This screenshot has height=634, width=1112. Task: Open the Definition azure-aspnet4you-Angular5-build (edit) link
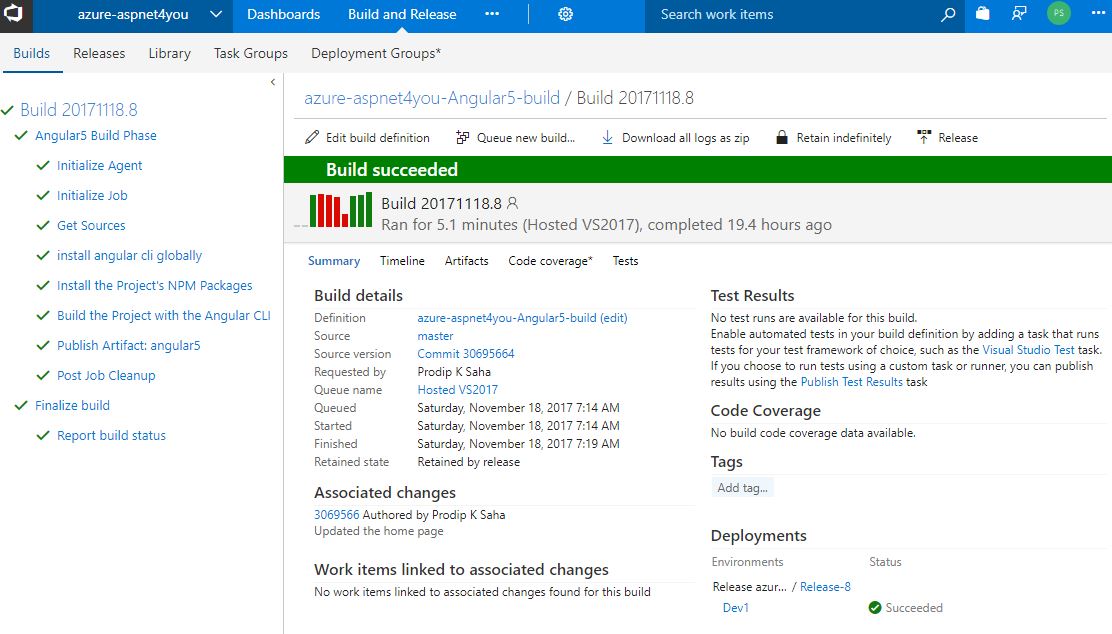tap(523, 318)
